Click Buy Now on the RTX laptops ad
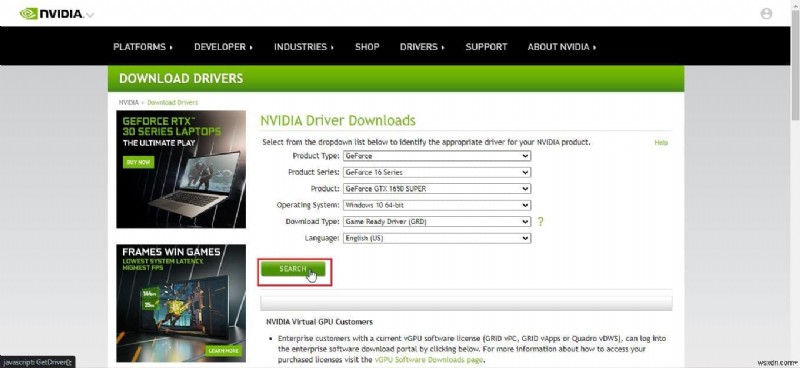 [138, 162]
